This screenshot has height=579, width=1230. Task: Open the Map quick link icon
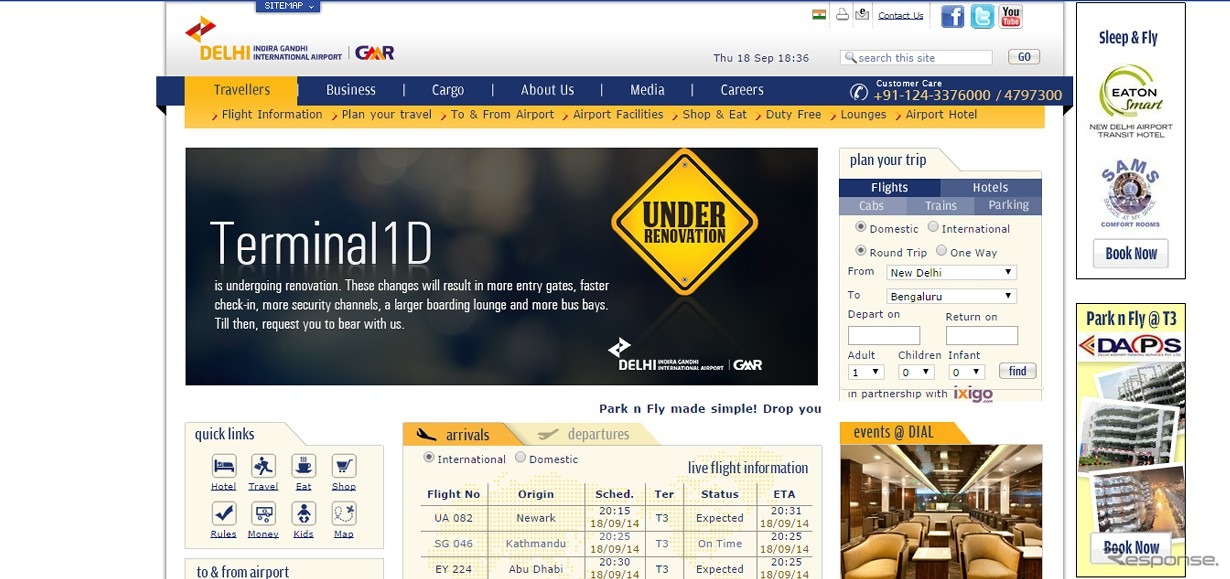click(344, 513)
